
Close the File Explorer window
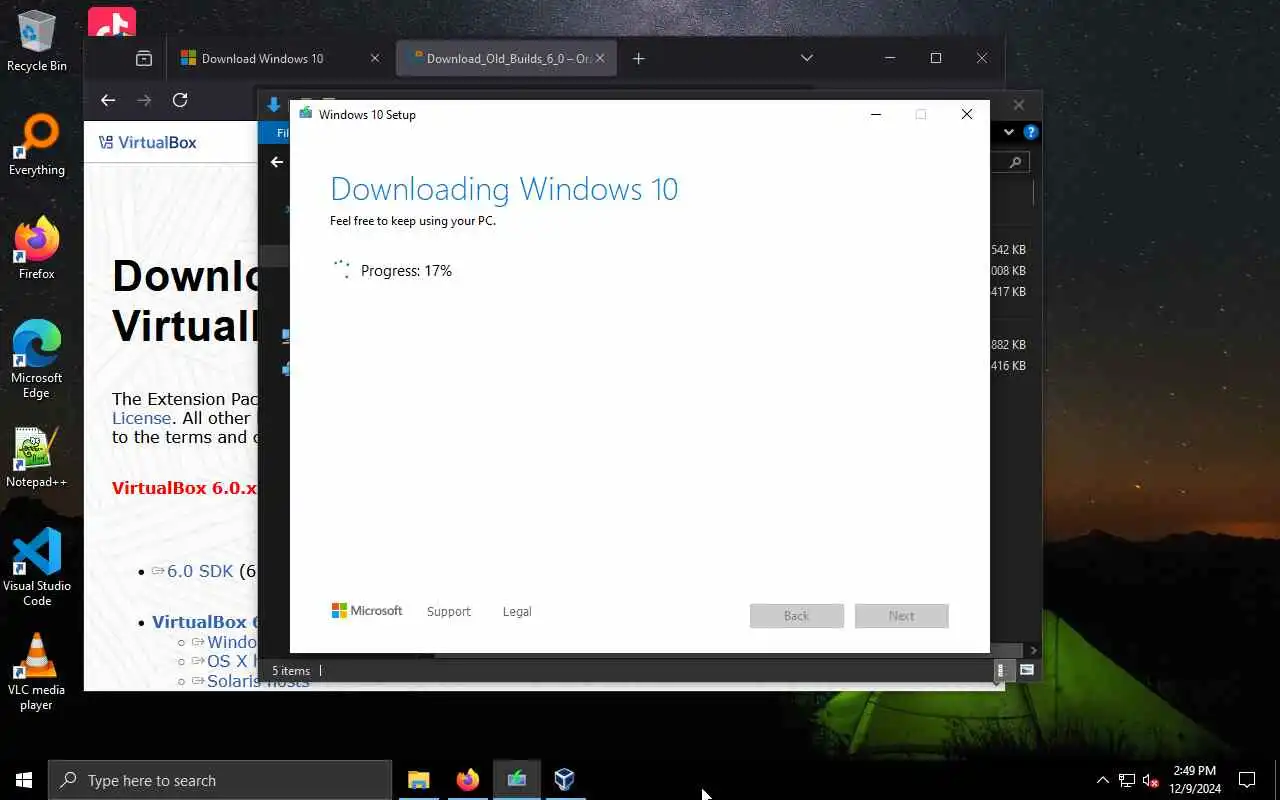[x=1019, y=105]
